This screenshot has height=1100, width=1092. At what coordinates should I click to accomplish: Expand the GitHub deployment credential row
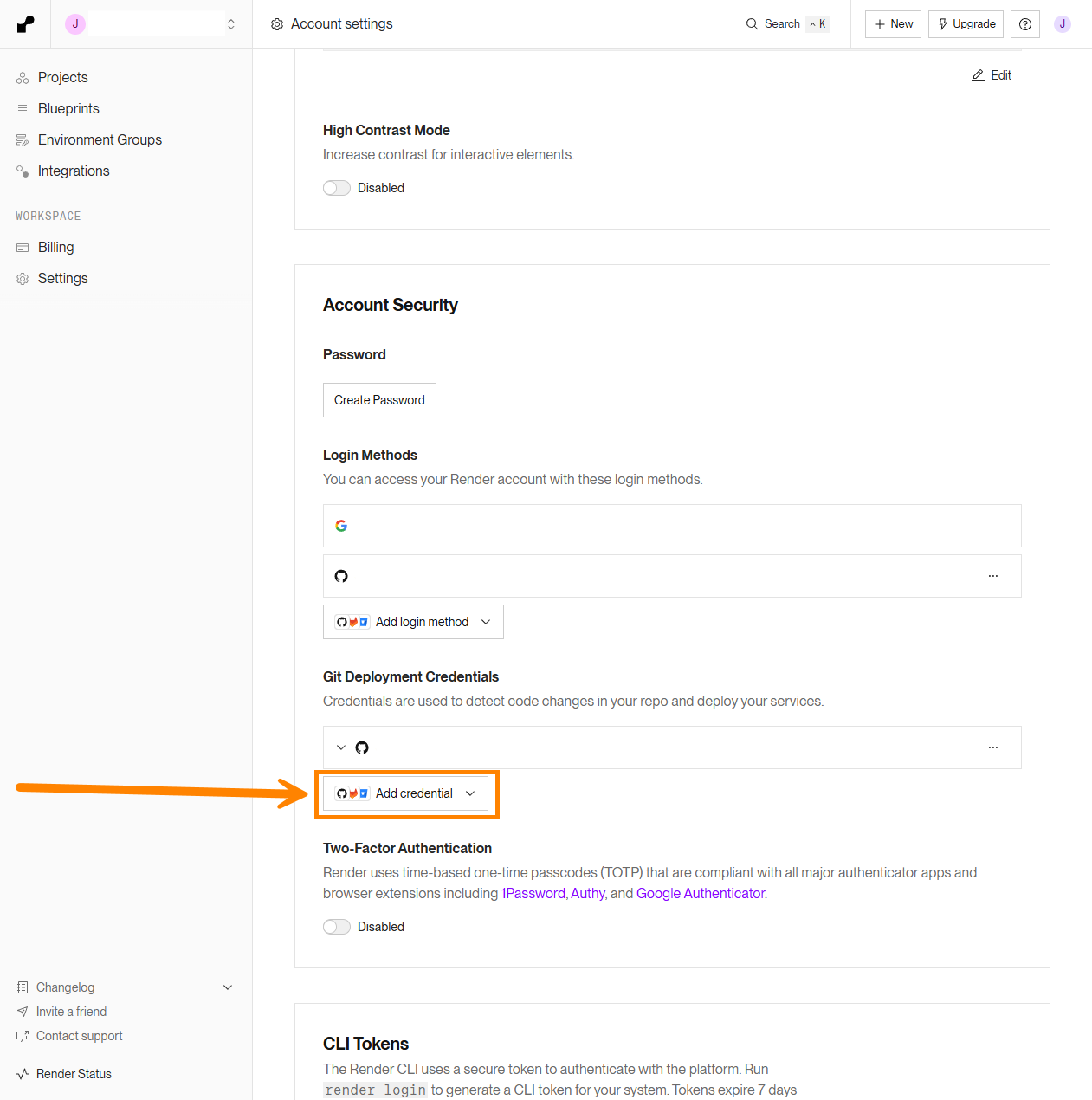pos(341,747)
